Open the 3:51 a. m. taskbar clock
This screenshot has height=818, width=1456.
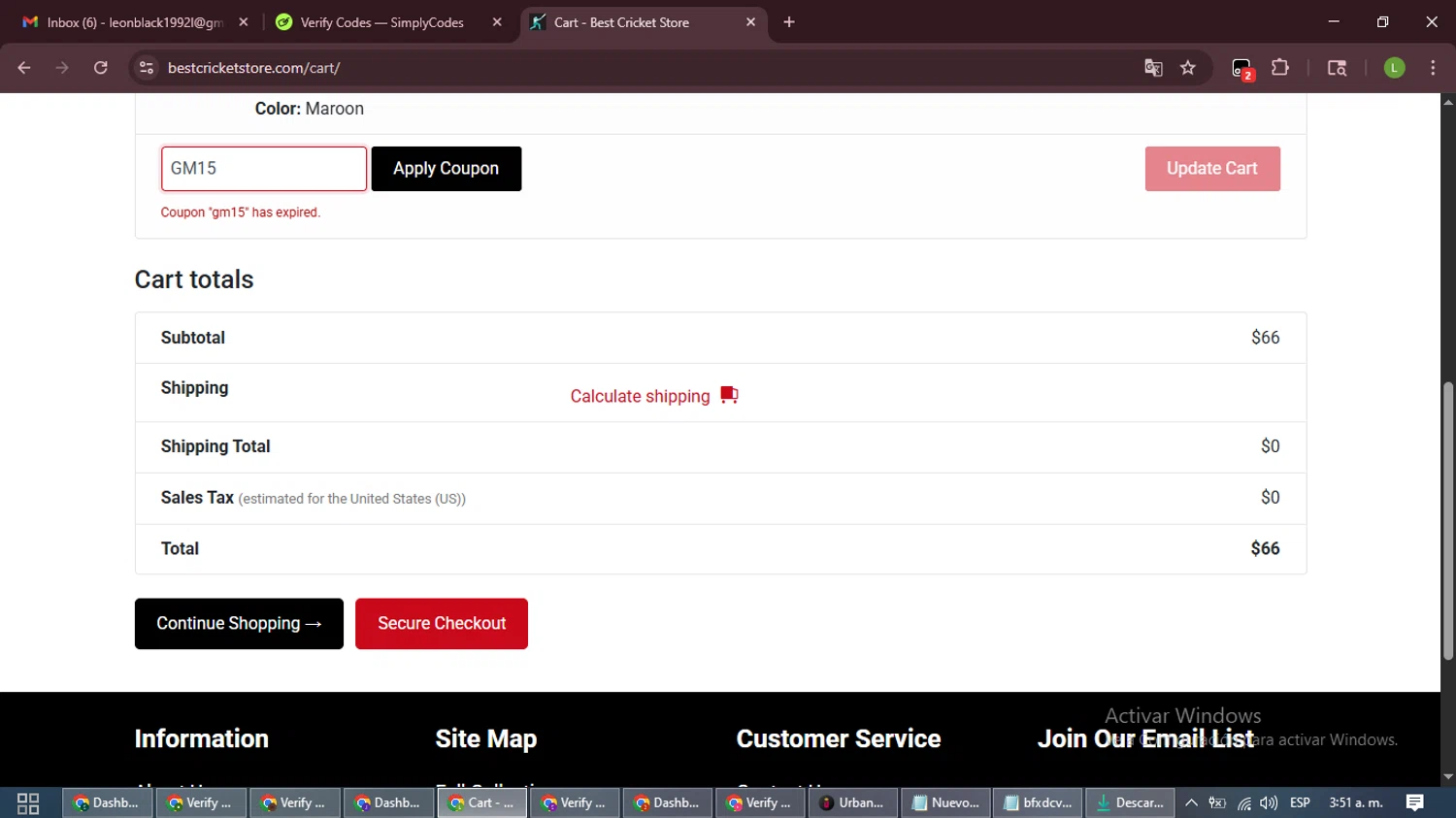click(x=1356, y=803)
